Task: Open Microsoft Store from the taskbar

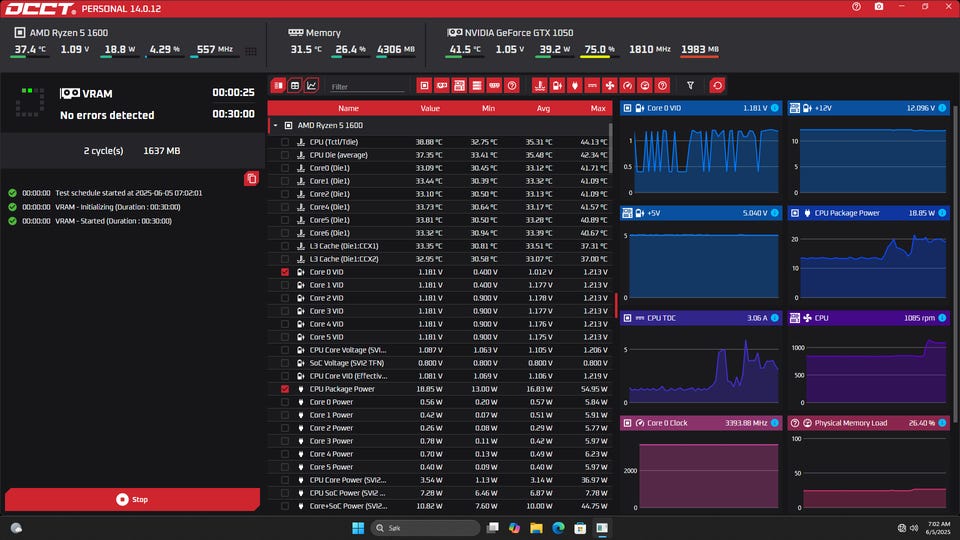Action: pyautogui.click(x=580, y=528)
